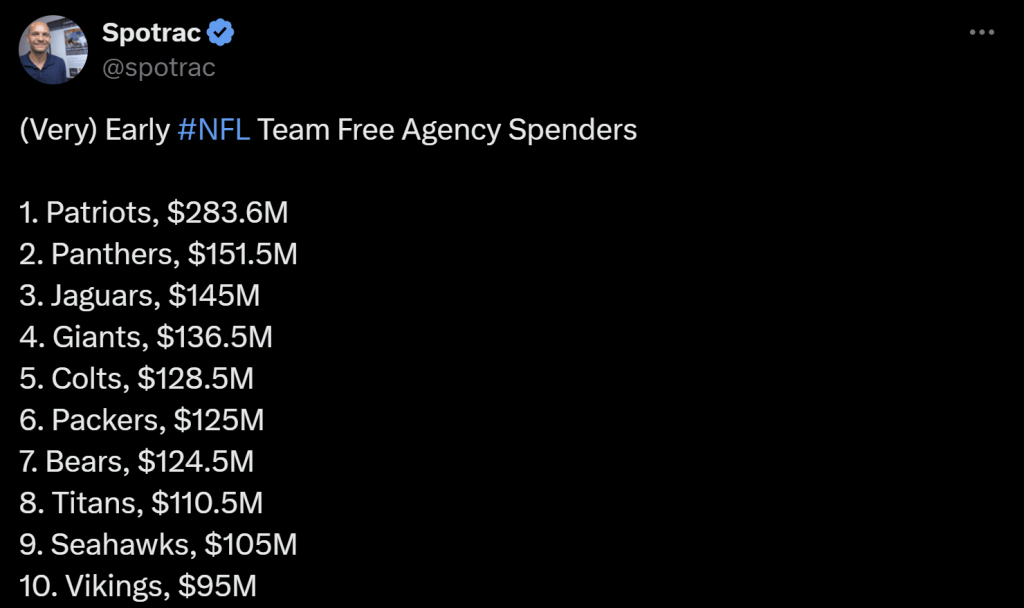Select the Giants team name
Screen dimensions: 1024x608
click(98, 337)
